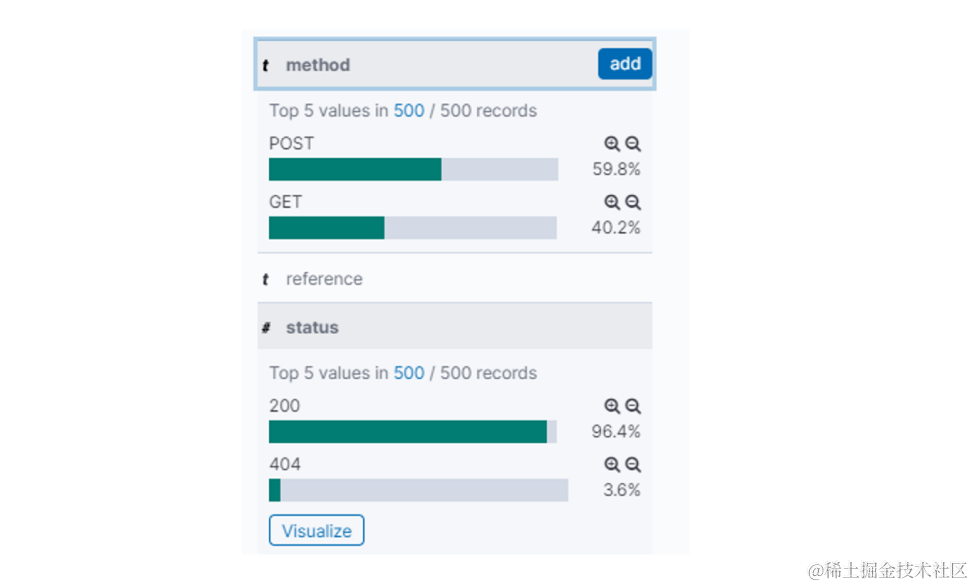Open the 500 records link under status
Viewport: 974px width, 587px height.
point(409,373)
